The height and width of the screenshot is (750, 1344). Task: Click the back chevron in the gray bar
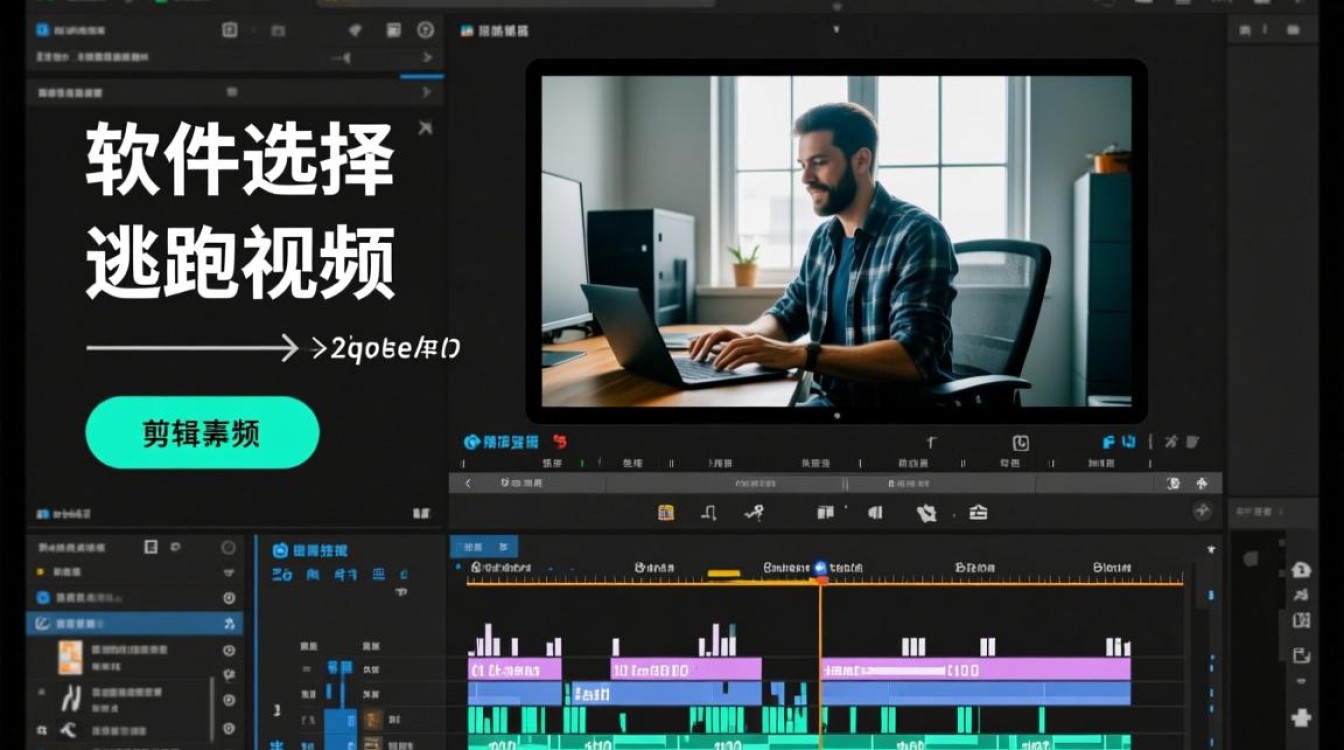pyautogui.click(x=467, y=483)
